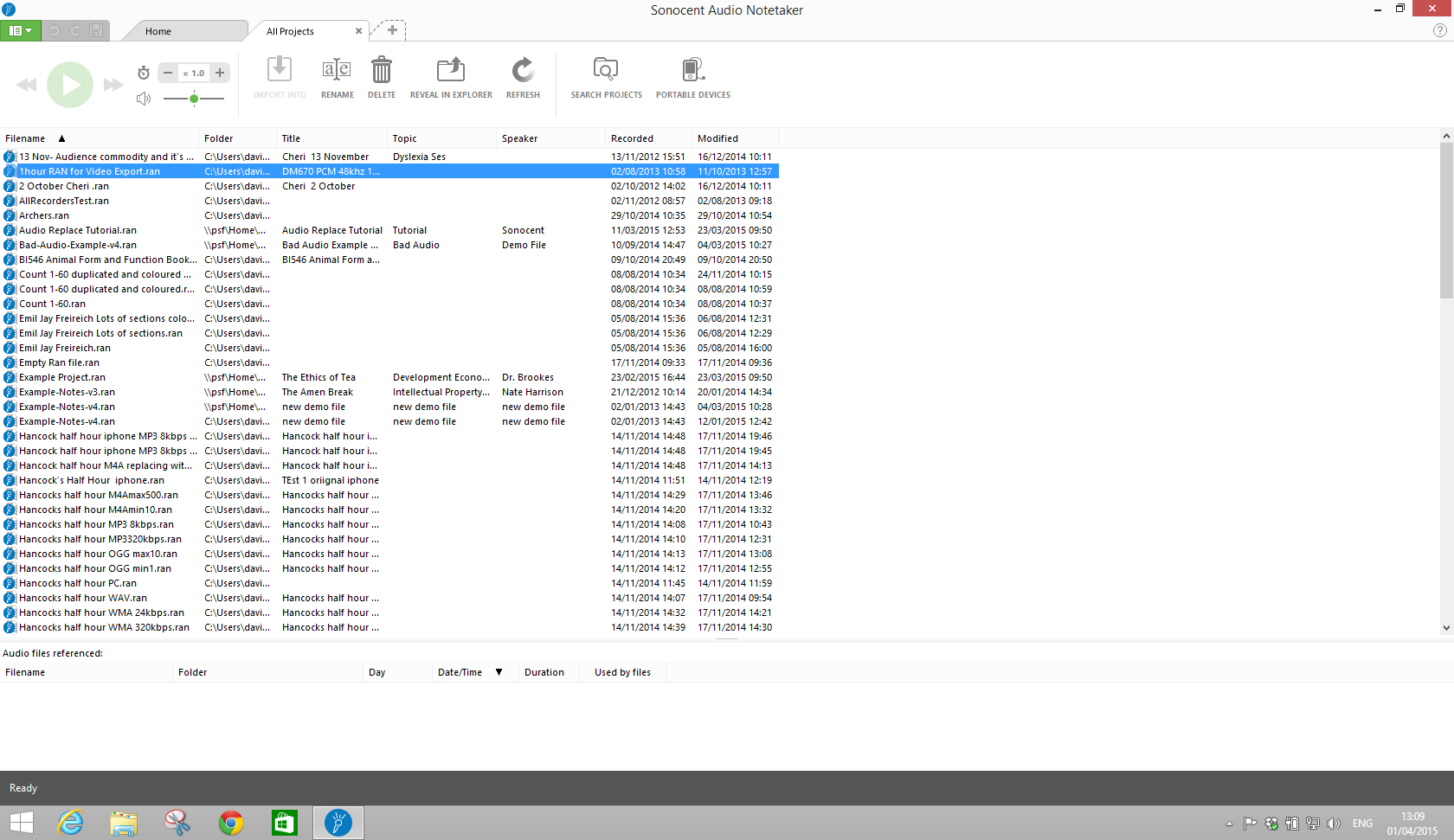Click the project list vertical scrollbar thumb
This screenshot has height=840, width=1454.
point(1446,221)
